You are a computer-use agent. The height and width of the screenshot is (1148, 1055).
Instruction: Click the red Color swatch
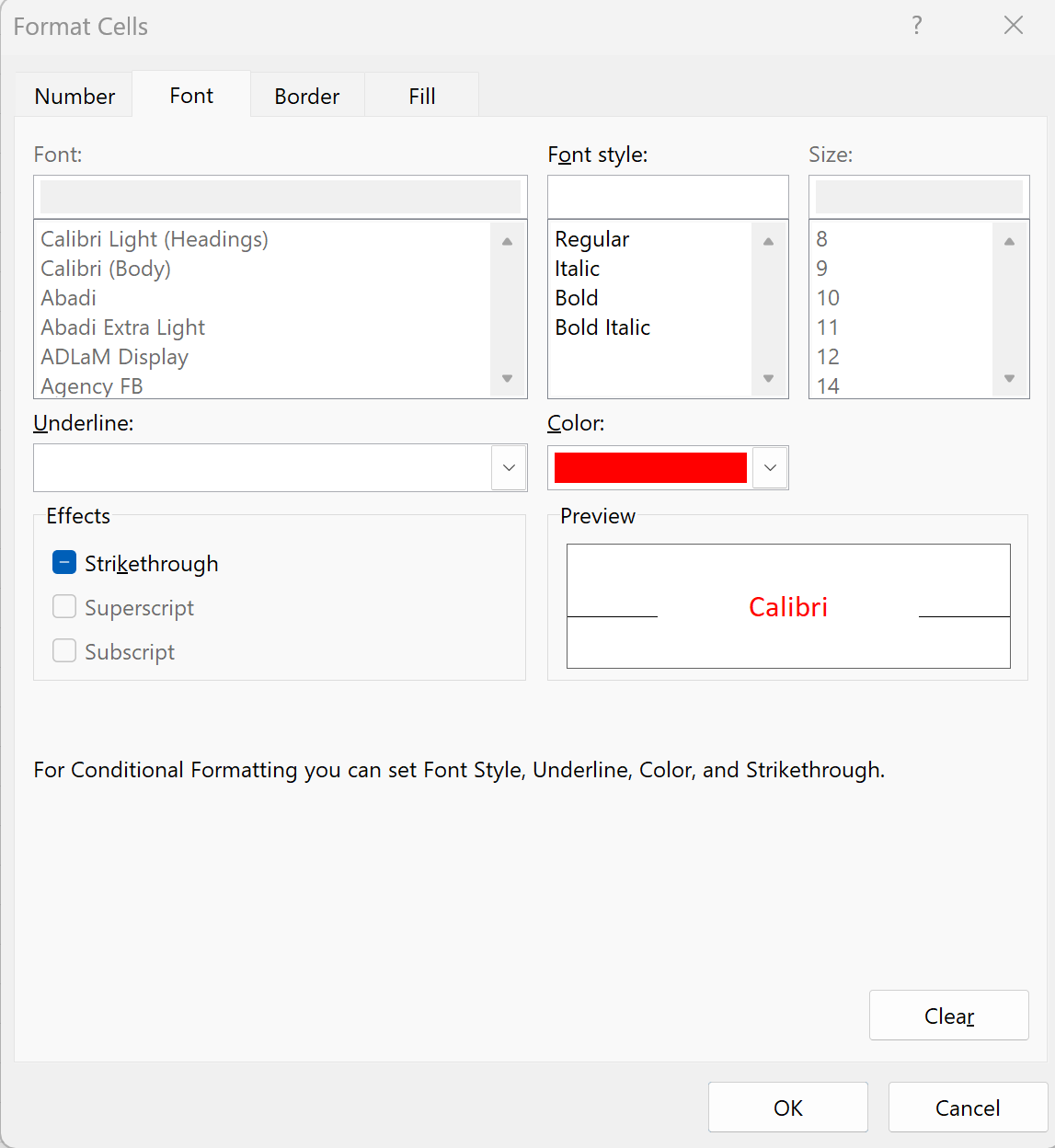coord(650,467)
